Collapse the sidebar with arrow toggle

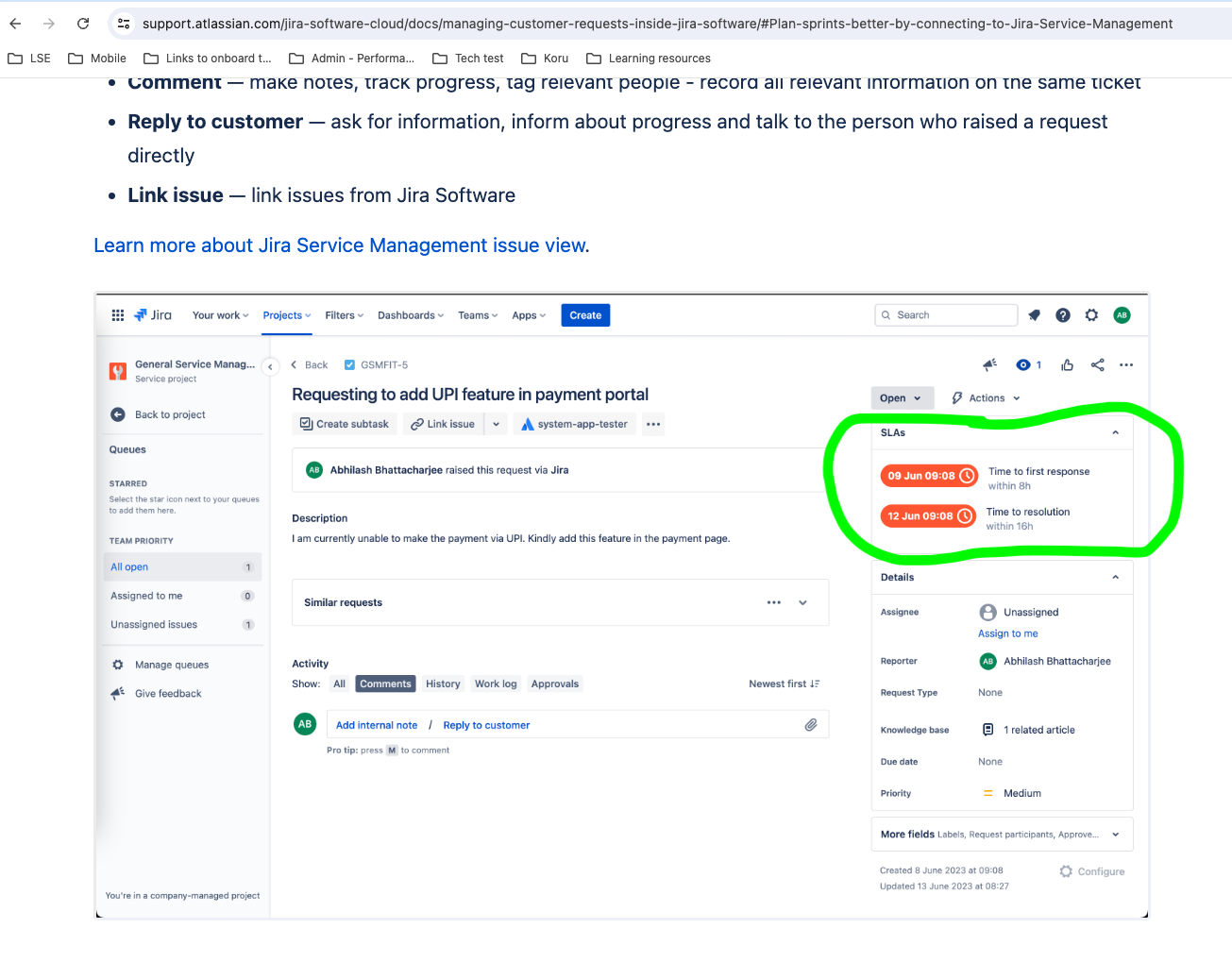[x=270, y=366]
